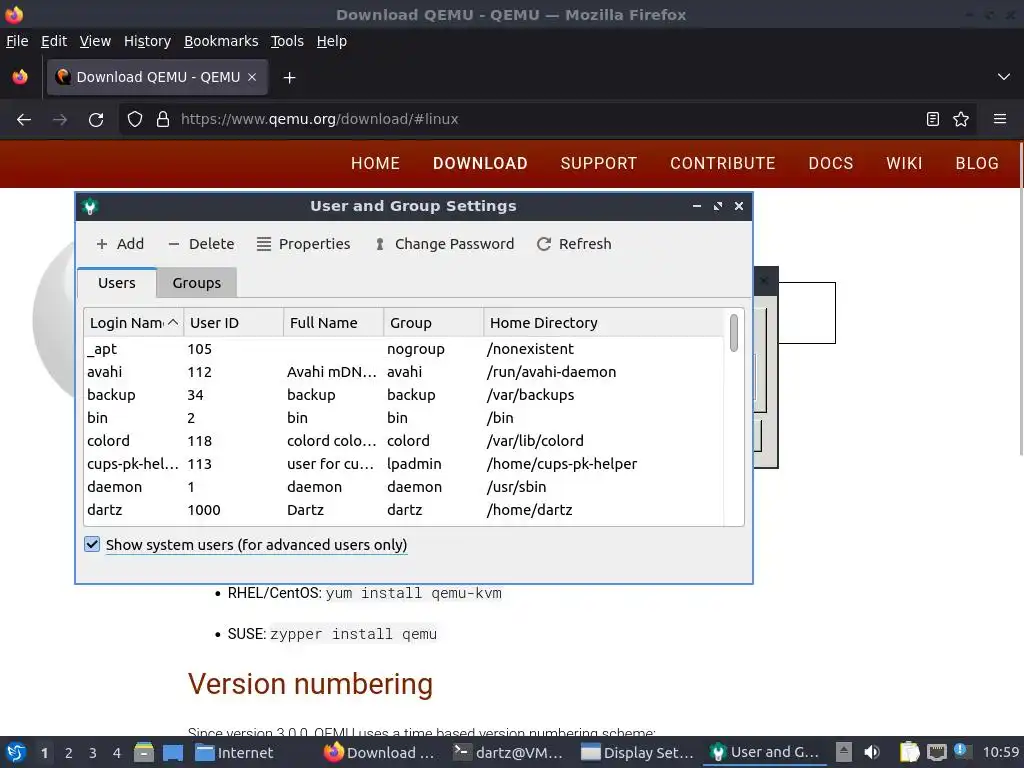Select the dartz user row
Image resolution: width=1024 pixels, height=768 pixels.
(404, 509)
